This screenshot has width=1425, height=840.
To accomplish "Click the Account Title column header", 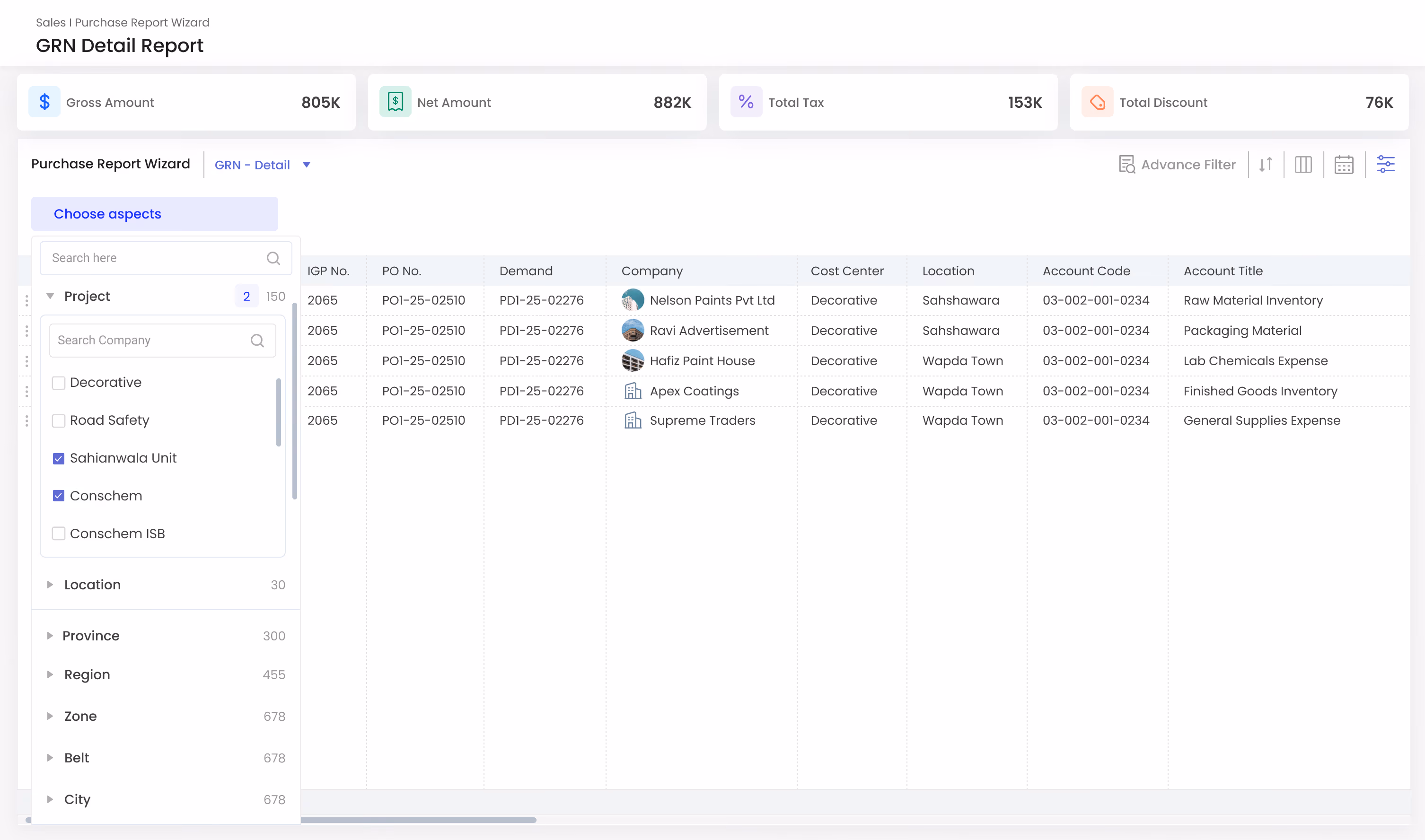I will (x=1223, y=271).
